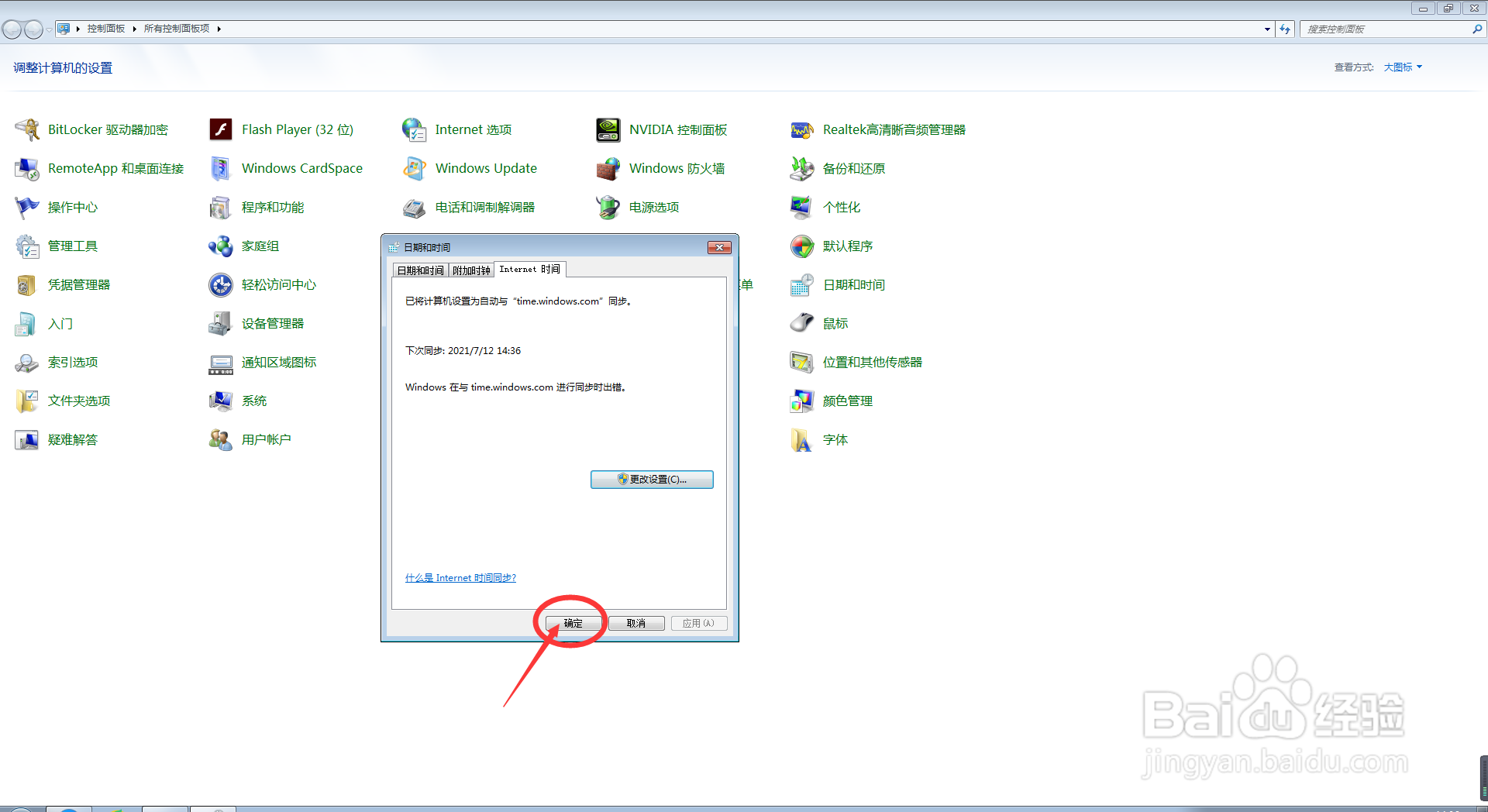The image size is (1488, 812).
Task: Cancel dialog with 取消 button
Action: pos(636,623)
